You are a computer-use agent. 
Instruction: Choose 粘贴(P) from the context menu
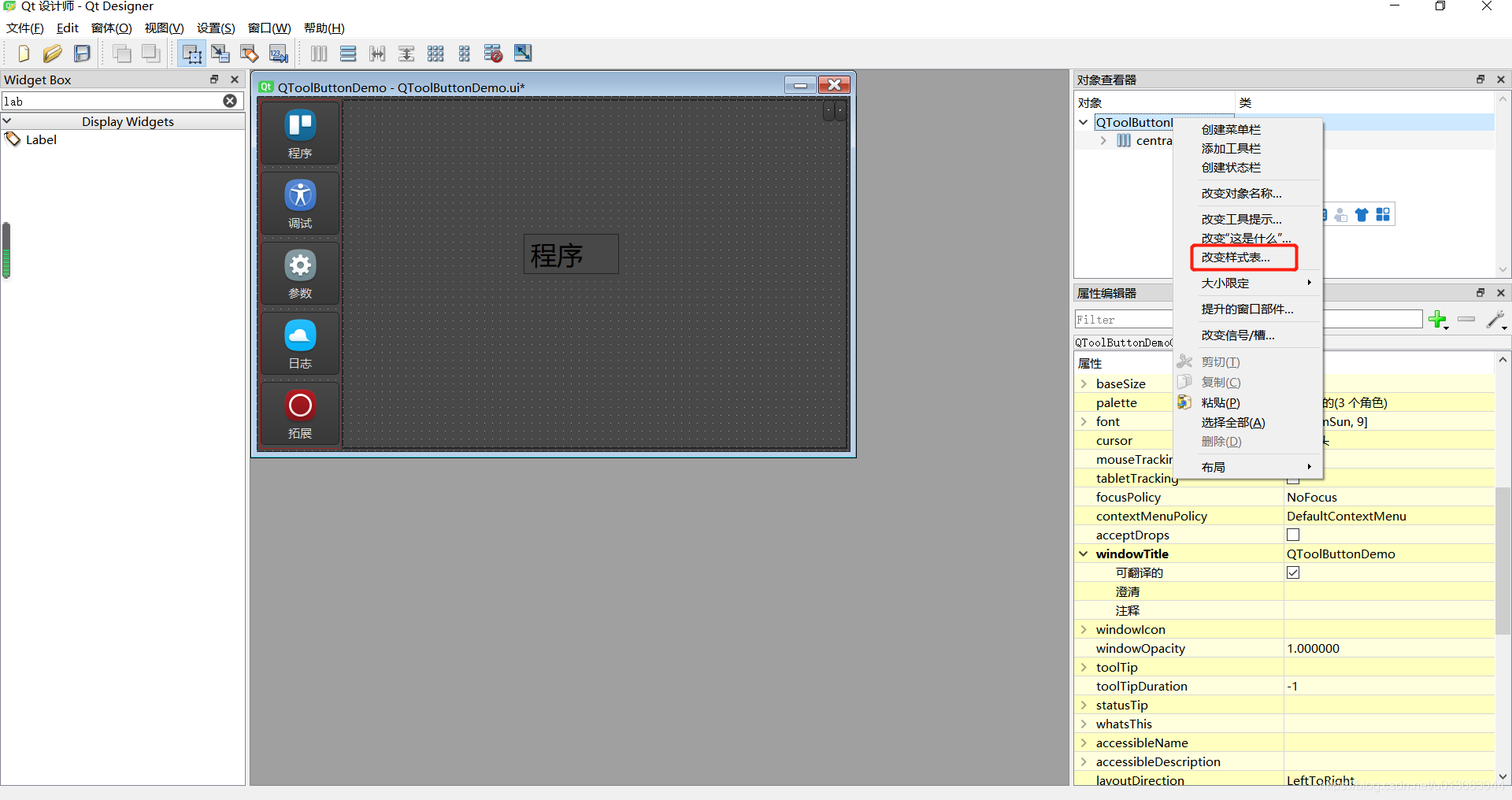1247,403
